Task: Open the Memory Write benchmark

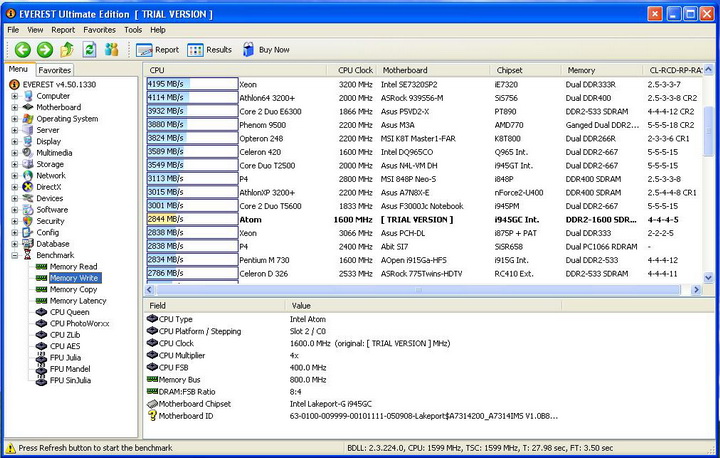Action: coord(73,278)
